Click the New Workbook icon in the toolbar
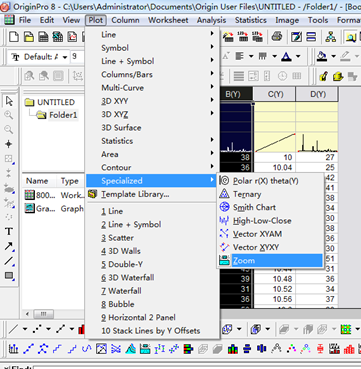This screenshot has width=361, height=369. (x=43, y=37)
